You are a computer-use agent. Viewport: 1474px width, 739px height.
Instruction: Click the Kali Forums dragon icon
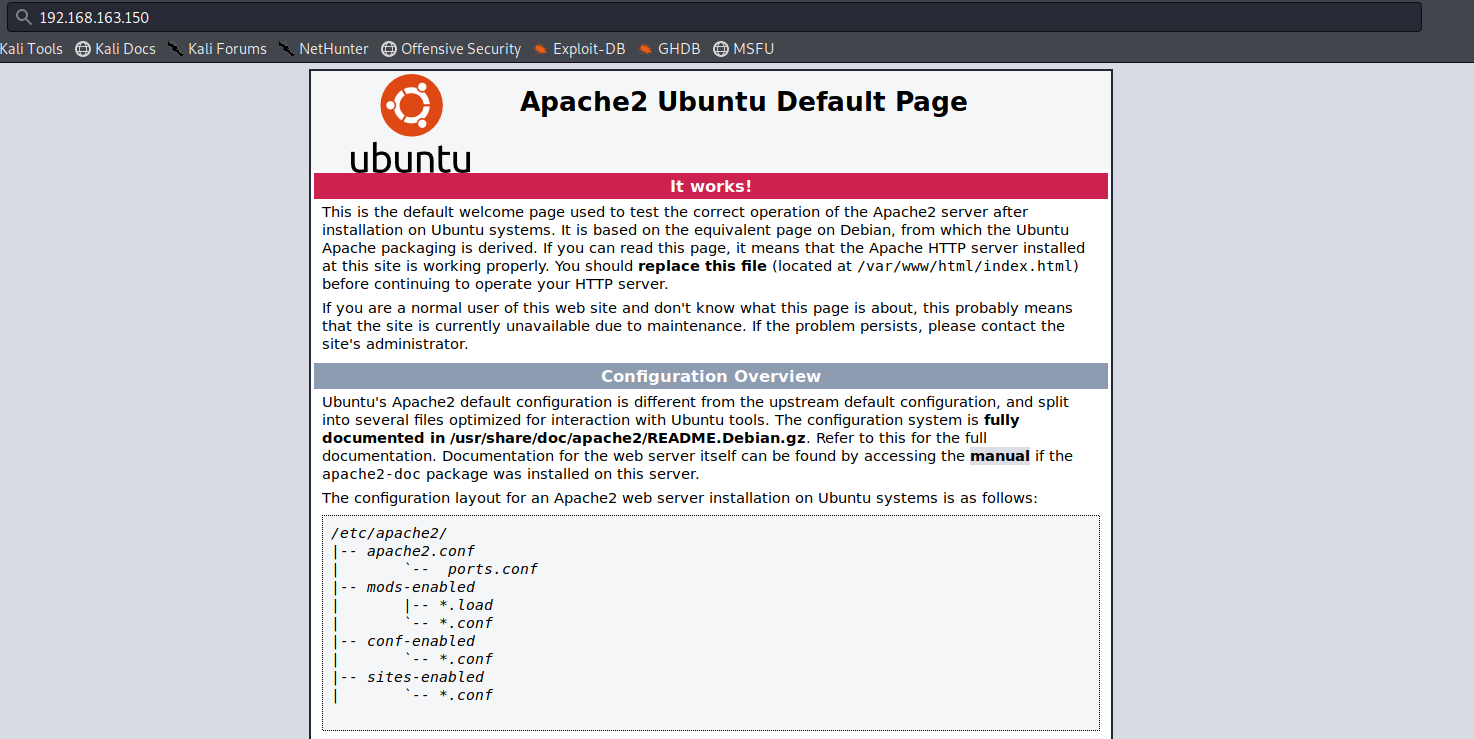[x=176, y=48]
